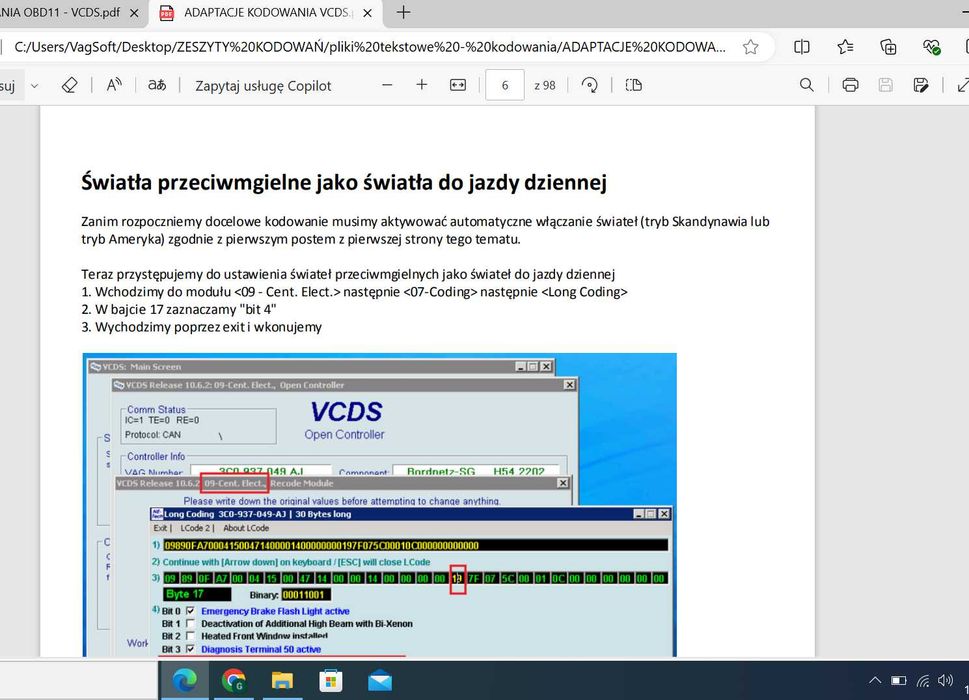Show hidden system tray icons chevron
Viewport: 969px width, 700px height.
pyautogui.click(x=875, y=680)
